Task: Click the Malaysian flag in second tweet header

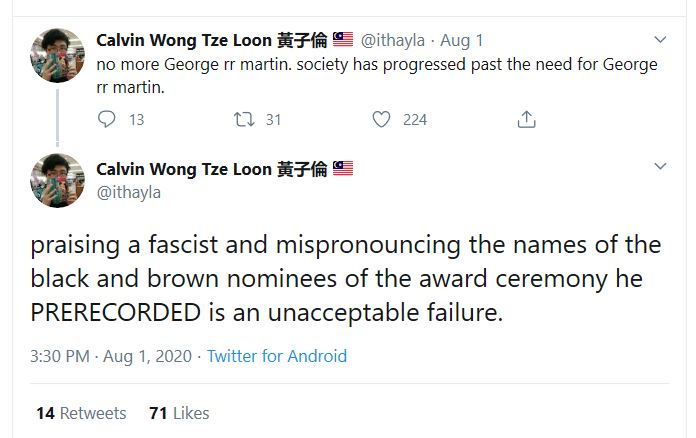Action: (343, 168)
